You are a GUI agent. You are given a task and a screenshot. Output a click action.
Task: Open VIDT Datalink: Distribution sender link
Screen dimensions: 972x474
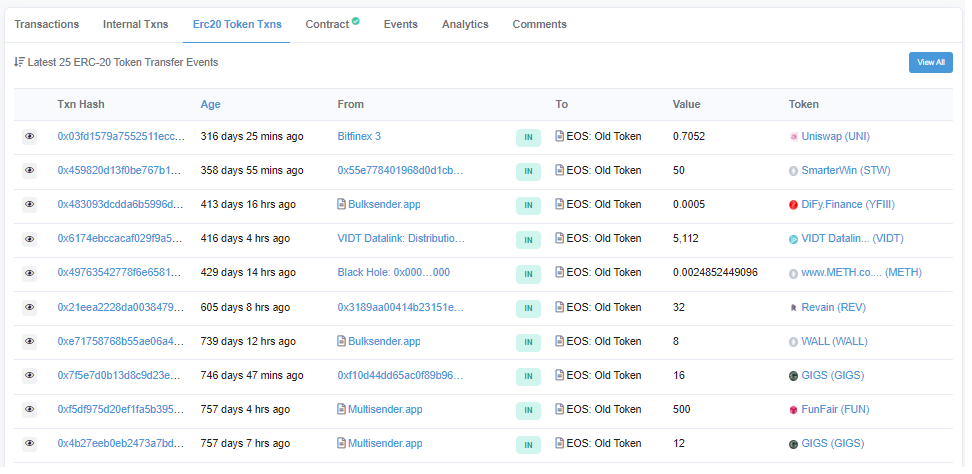tap(401, 239)
